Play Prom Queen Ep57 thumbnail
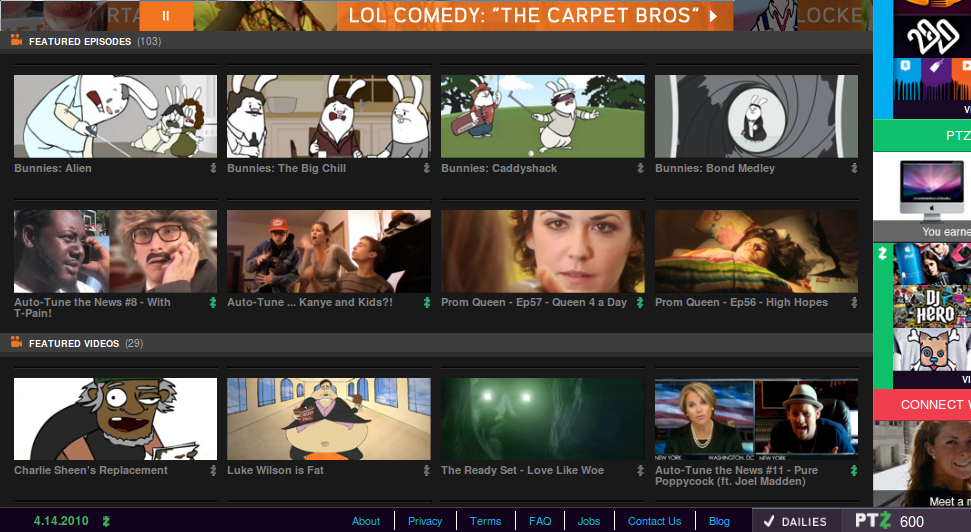 pyautogui.click(x=542, y=251)
